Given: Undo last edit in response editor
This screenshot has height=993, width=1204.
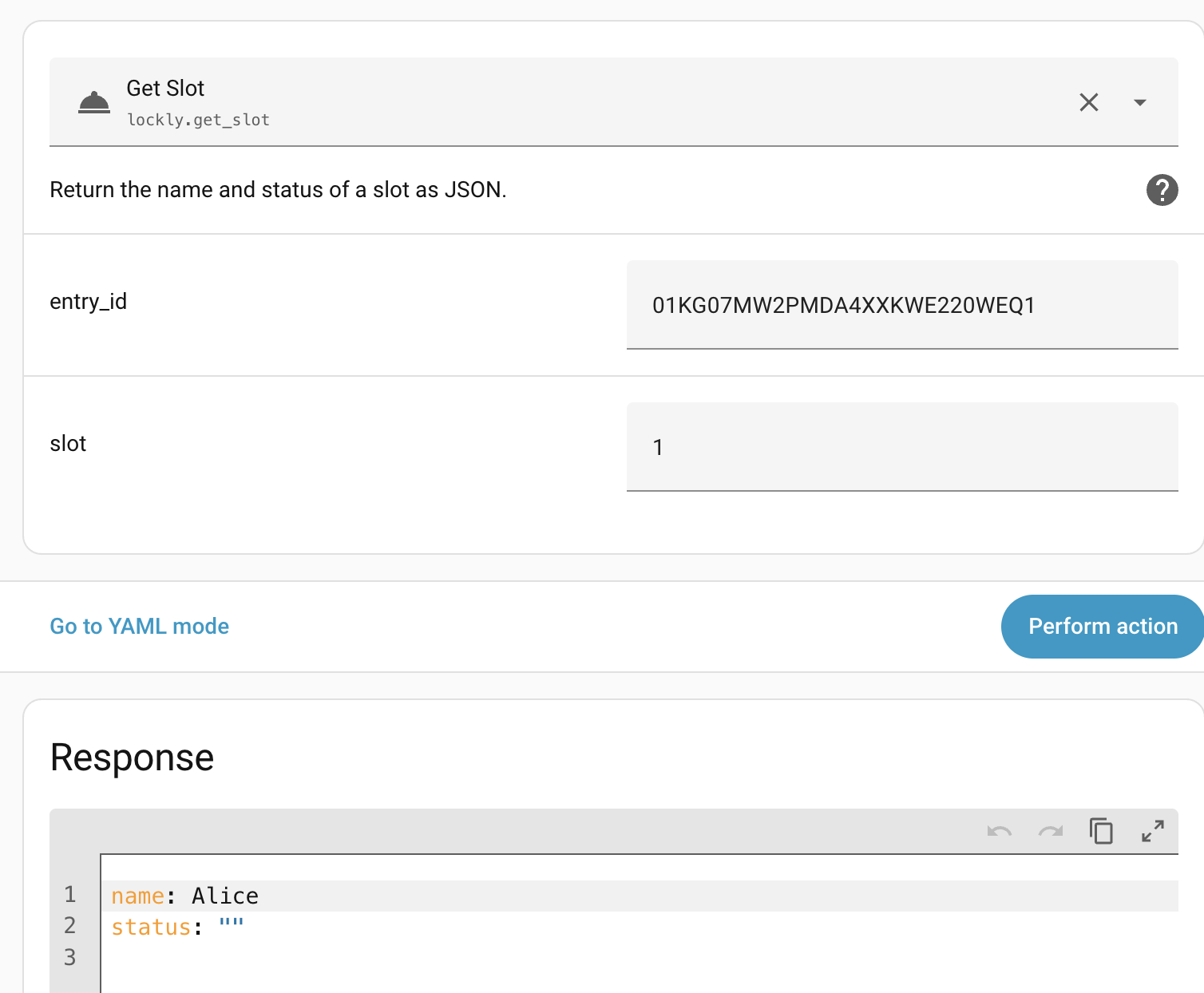Looking at the screenshot, I should click(1000, 831).
